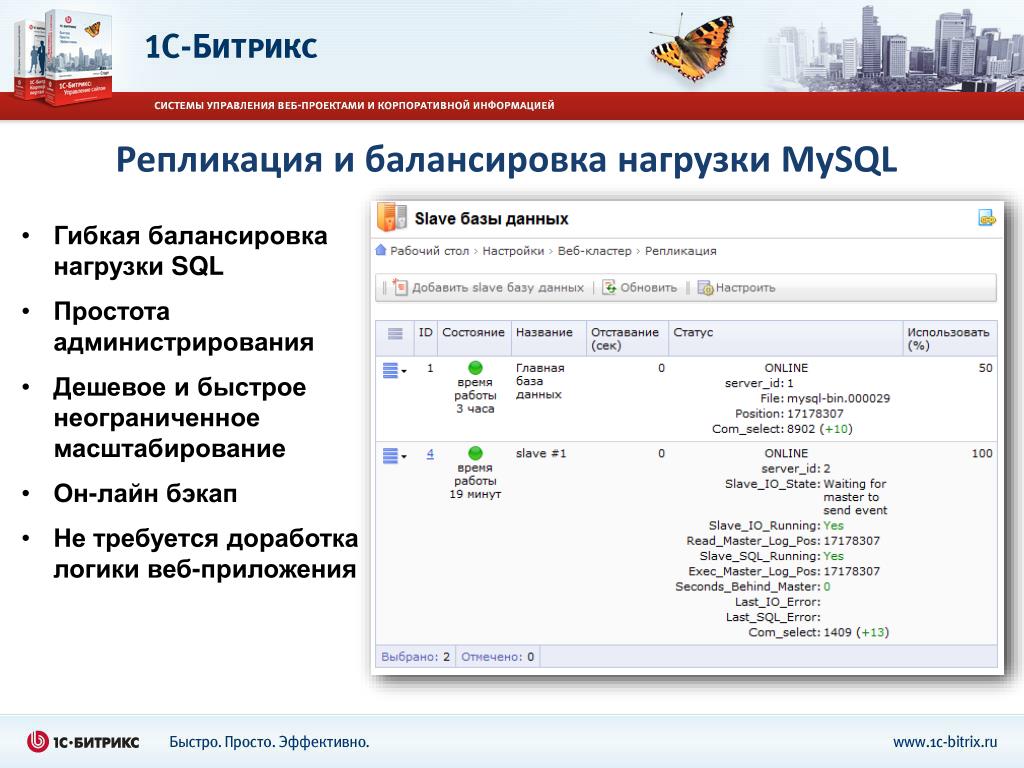Sort by Отставание (сек) column header
Screen dimensions: 1024x768
[625, 339]
